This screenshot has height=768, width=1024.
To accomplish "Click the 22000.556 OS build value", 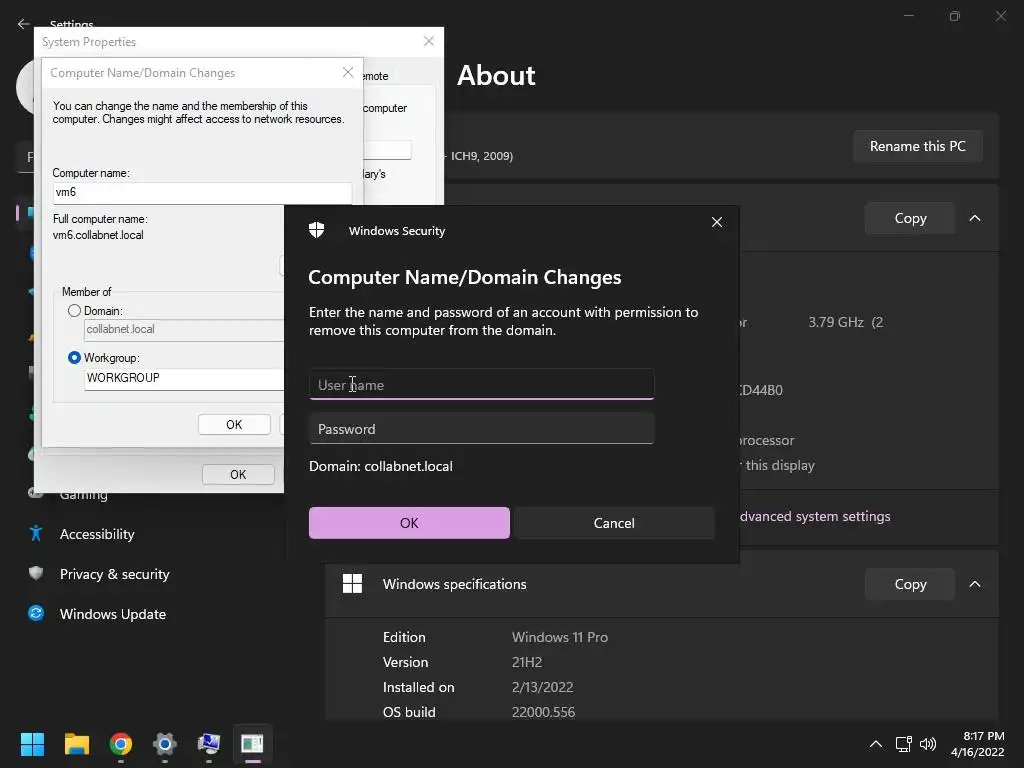I will (543, 712).
